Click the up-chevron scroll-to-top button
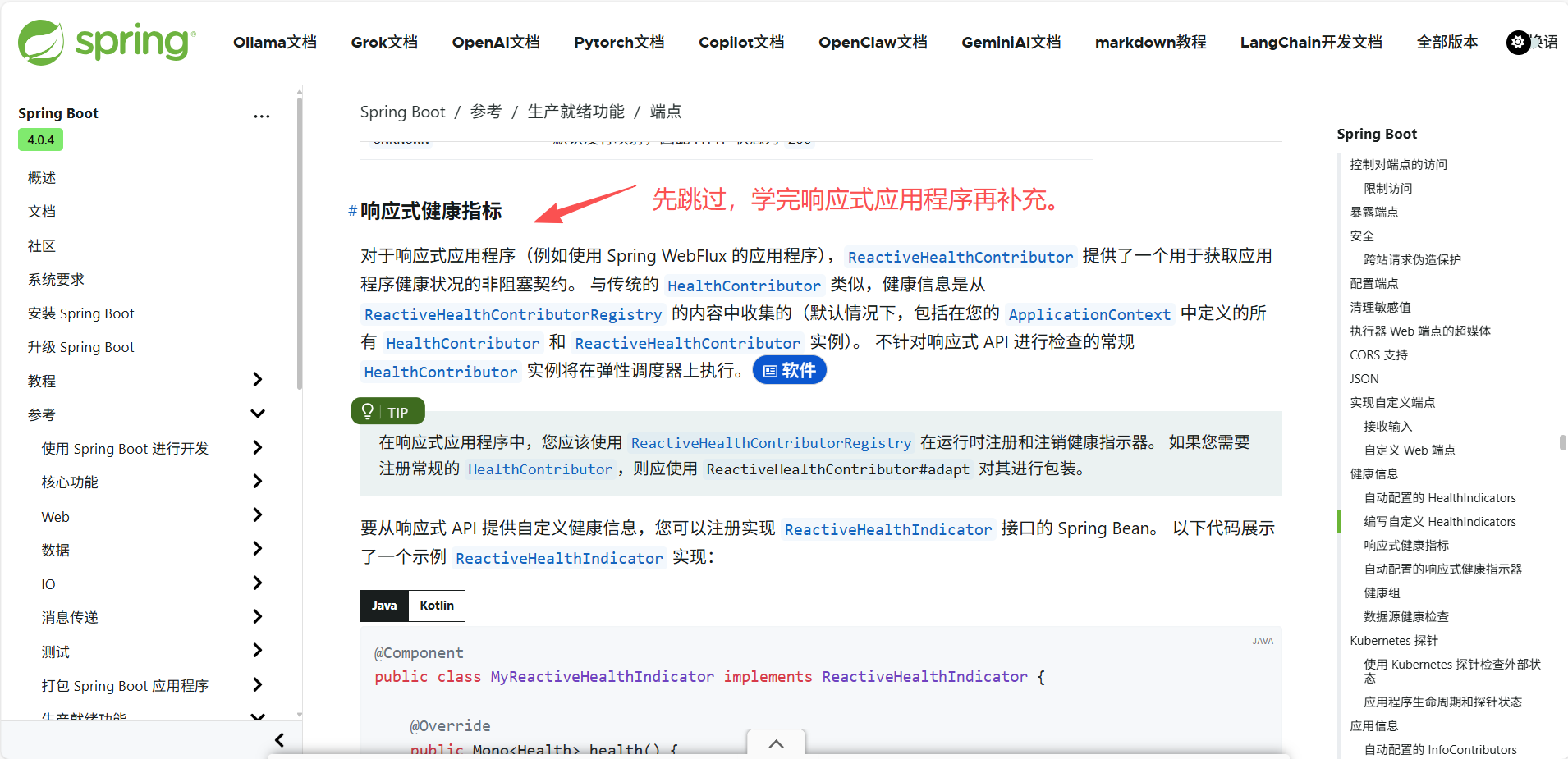The width and height of the screenshot is (1568, 759). (776, 743)
